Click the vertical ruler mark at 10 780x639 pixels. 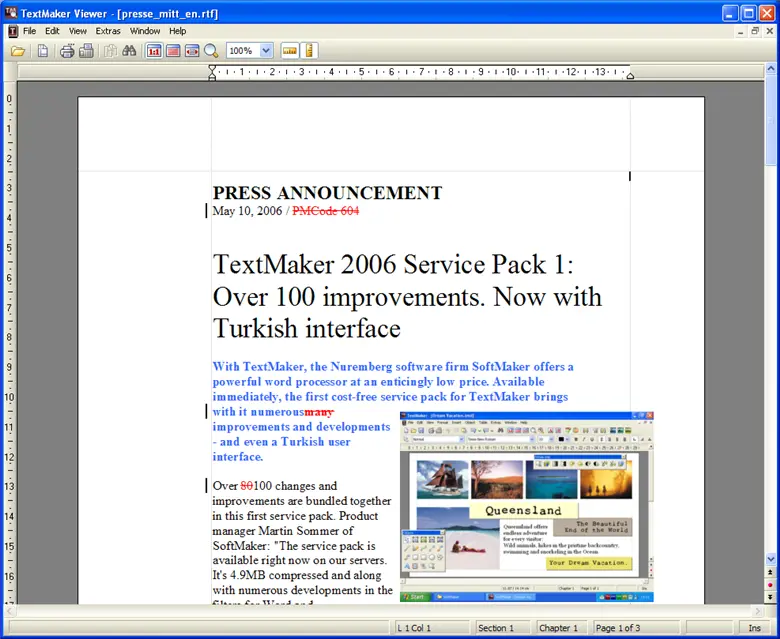pyautogui.click(x=9, y=398)
